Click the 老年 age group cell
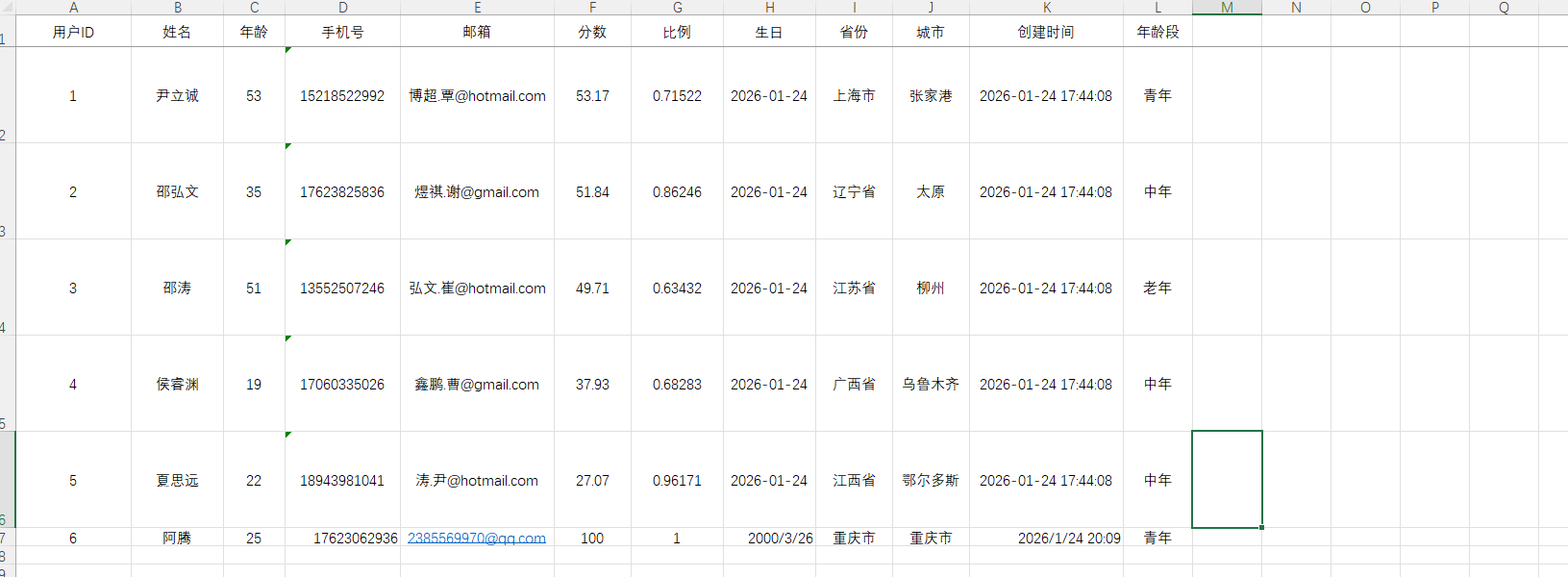The image size is (1568, 577). (x=1157, y=288)
